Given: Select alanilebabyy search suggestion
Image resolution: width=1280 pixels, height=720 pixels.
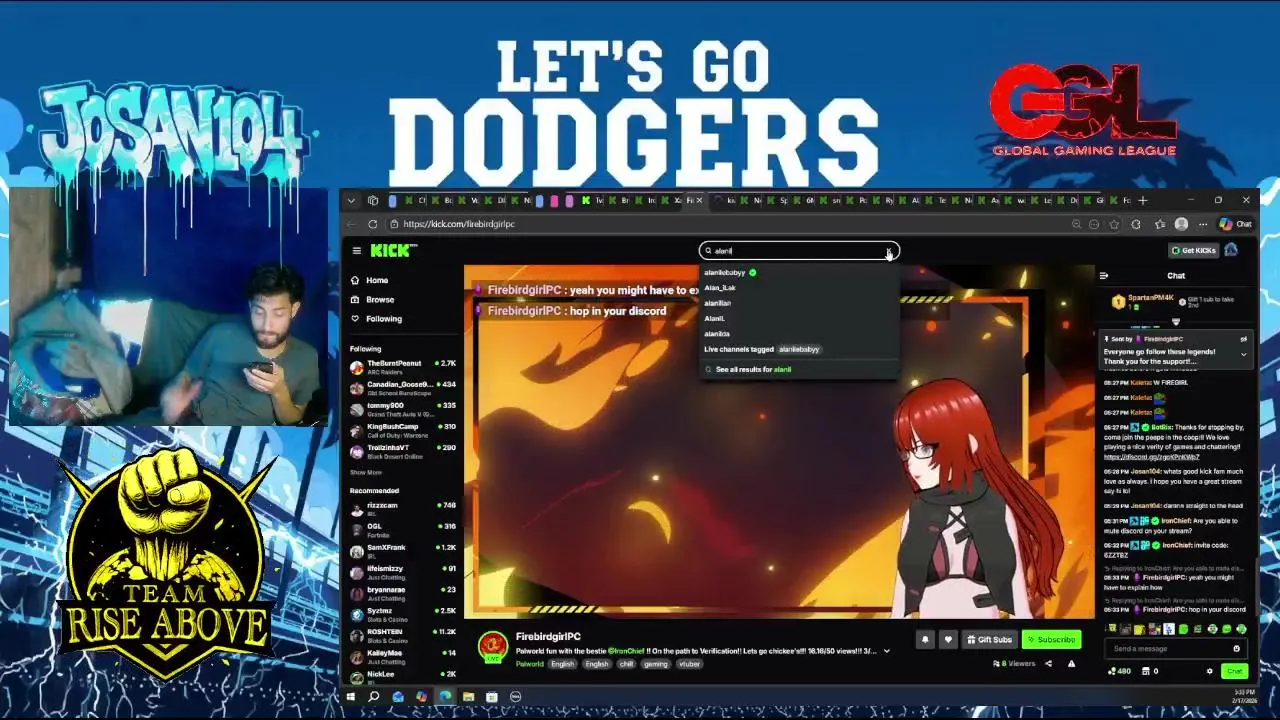Looking at the screenshot, I should 799,272.
